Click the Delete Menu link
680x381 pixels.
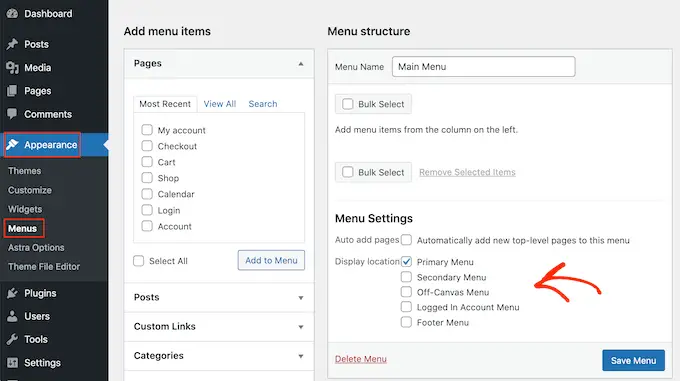coord(360,359)
